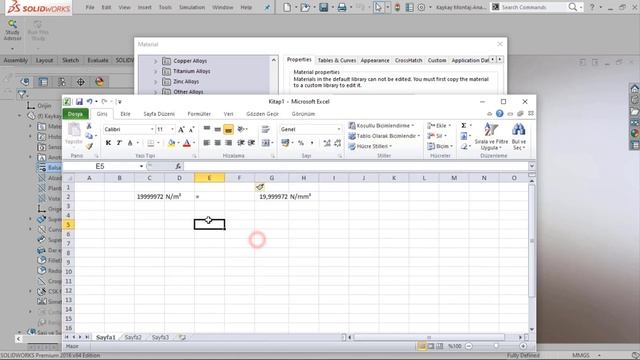Apply percent style to cell
Screen dimensions: 640x360
click(301, 143)
